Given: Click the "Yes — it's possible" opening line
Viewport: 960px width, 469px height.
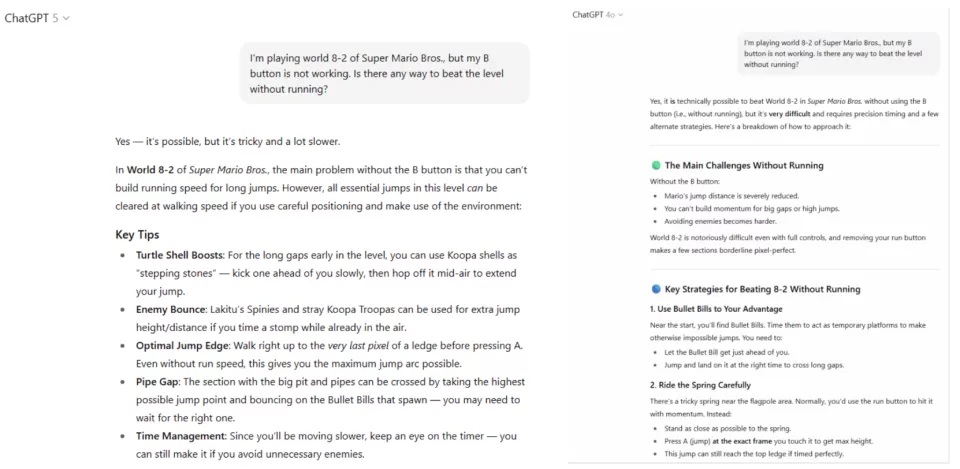Looking at the screenshot, I should click(x=228, y=141).
